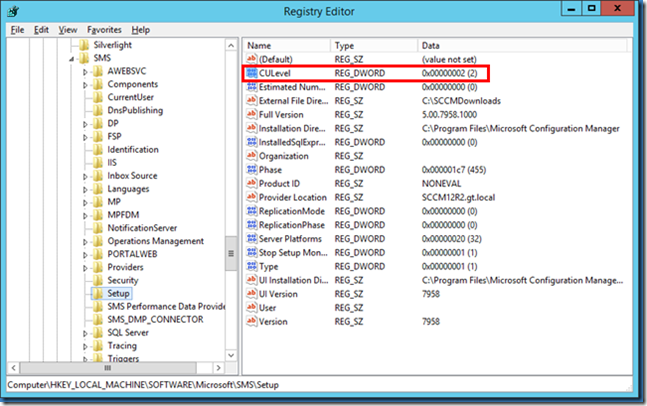
Task: Expand the DP key
Action: [85, 124]
